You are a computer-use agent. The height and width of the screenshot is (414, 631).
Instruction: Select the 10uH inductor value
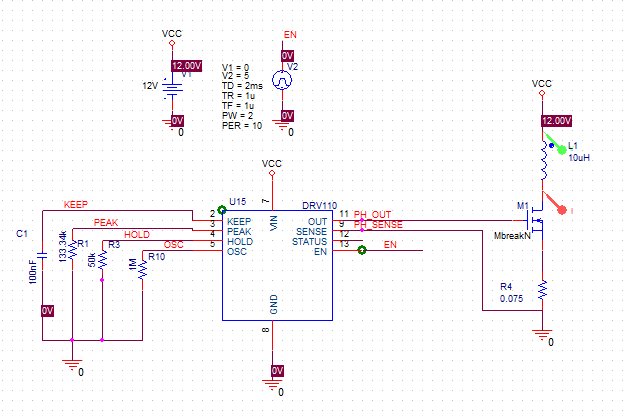(x=579, y=158)
